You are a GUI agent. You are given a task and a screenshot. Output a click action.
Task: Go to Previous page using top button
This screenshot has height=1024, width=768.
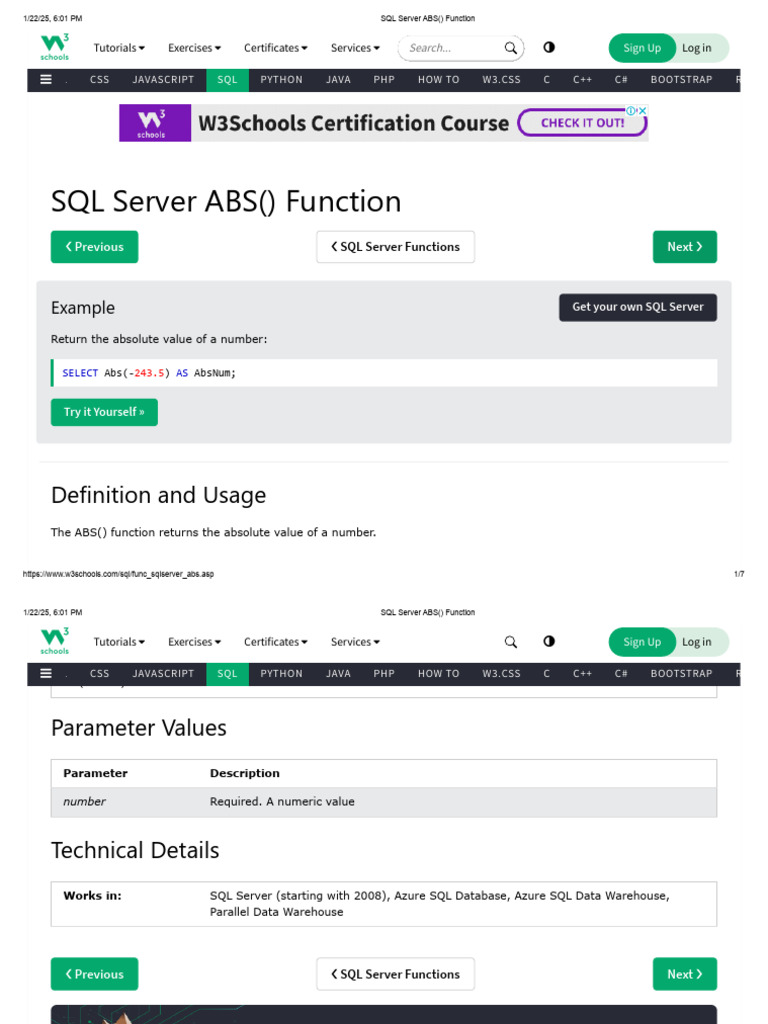94,247
